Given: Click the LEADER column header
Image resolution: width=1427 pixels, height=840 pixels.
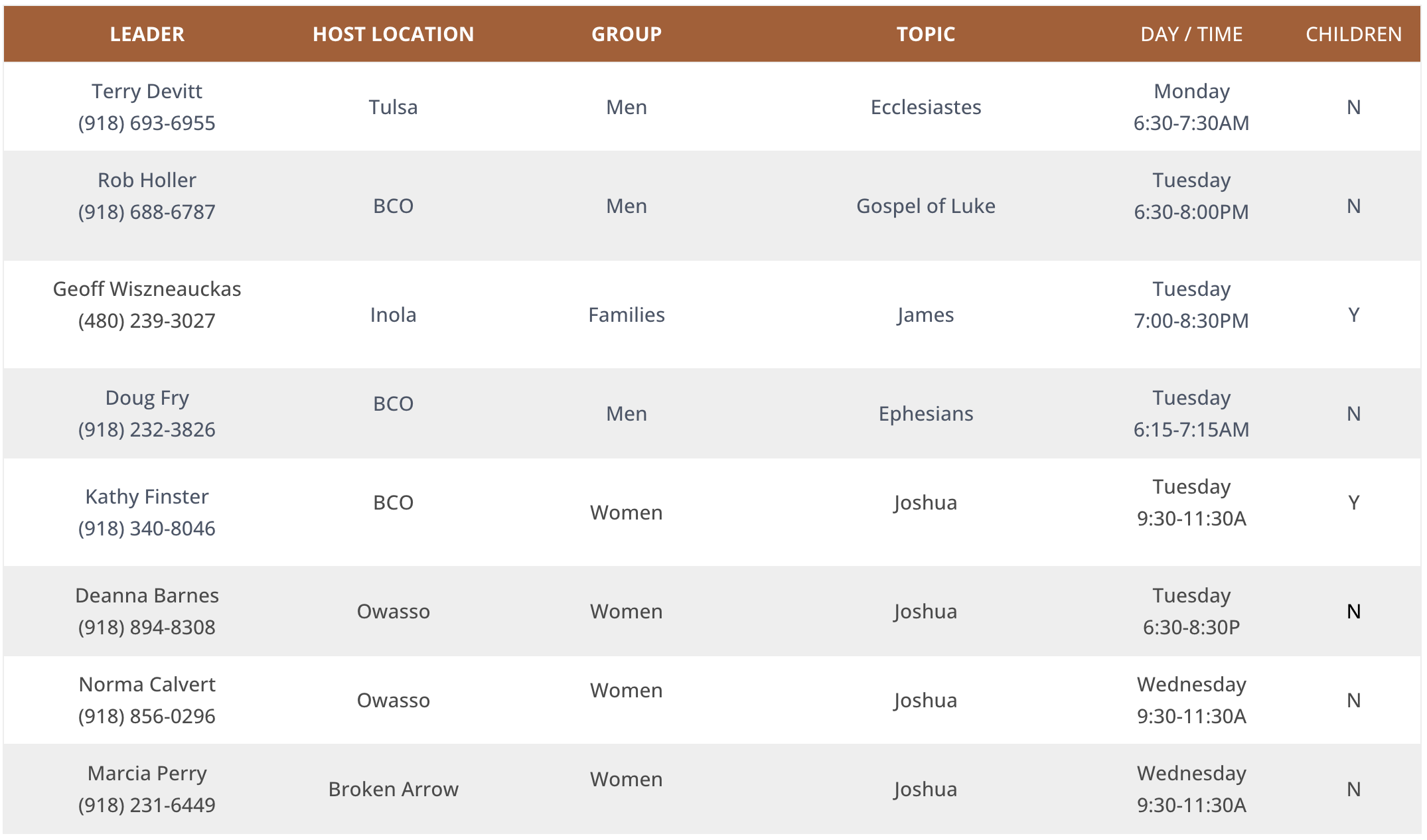Looking at the screenshot, I should 147,34.
